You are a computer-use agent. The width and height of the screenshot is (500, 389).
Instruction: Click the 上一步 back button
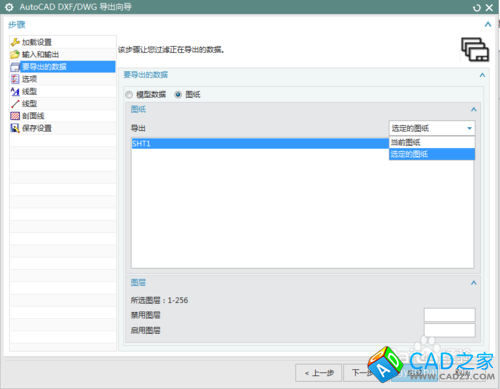coord(318,373)
